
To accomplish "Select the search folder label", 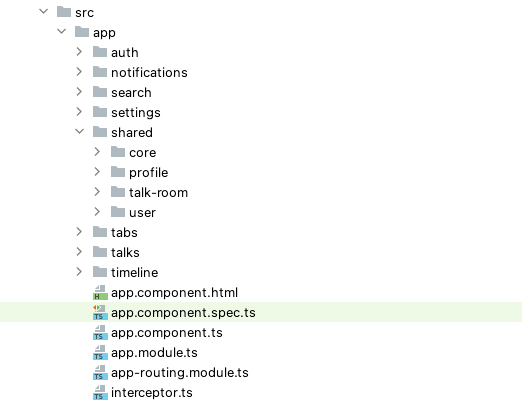I will coord(131,93).
